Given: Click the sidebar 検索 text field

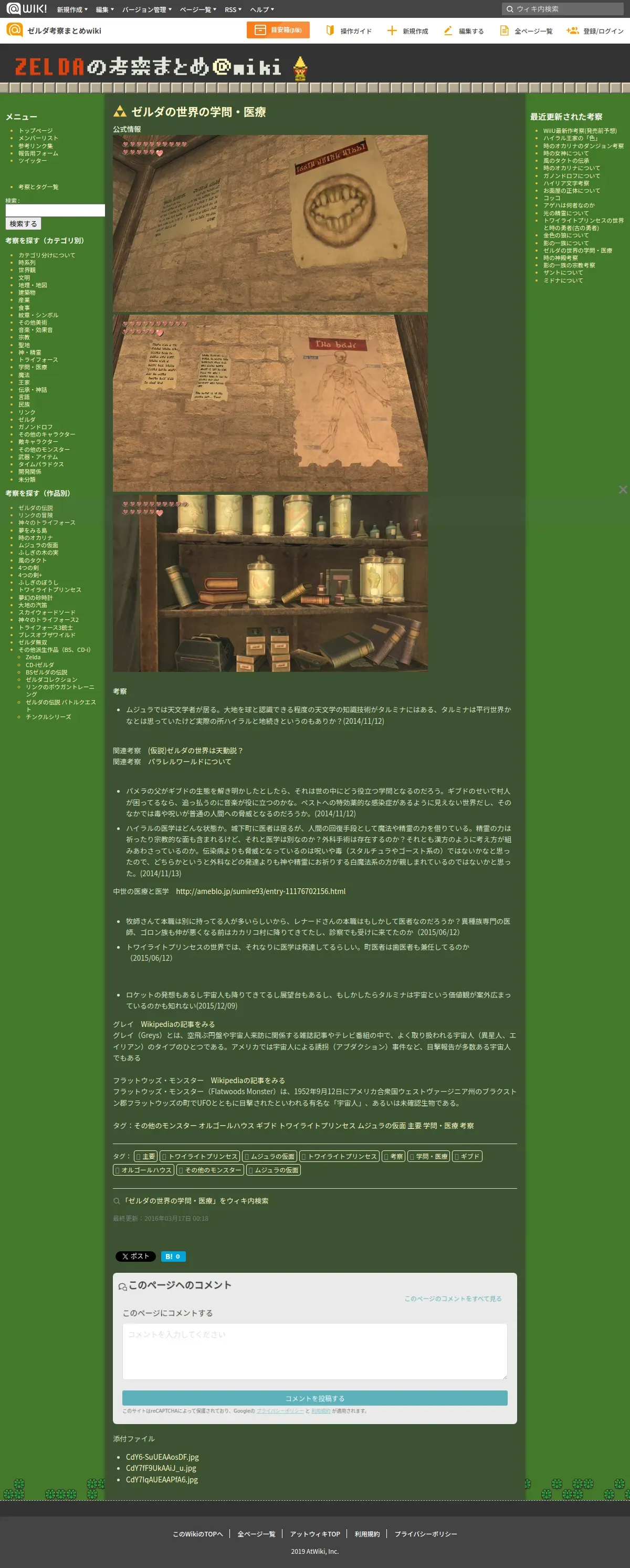Looking at the screenshot, I should (55, 210).
